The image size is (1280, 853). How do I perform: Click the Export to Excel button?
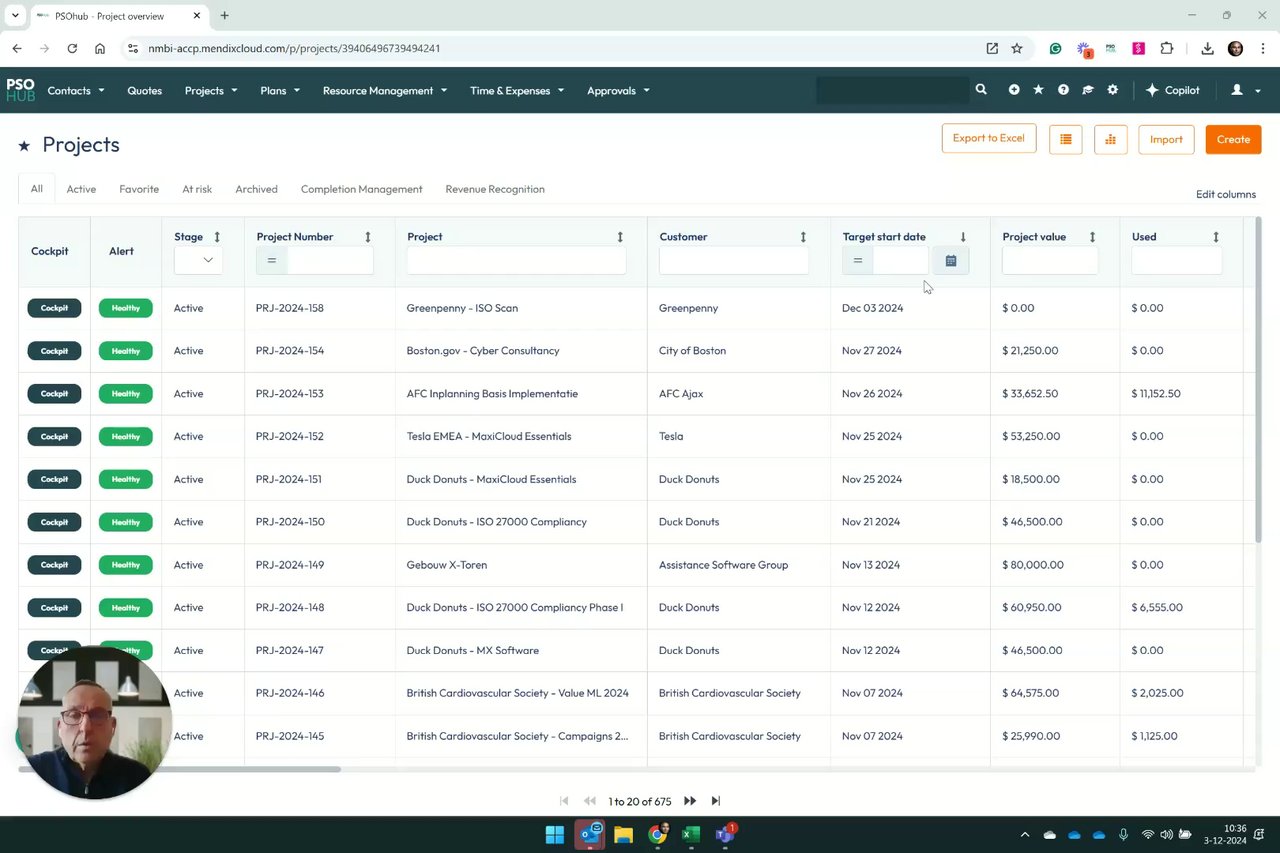point(989,139)
